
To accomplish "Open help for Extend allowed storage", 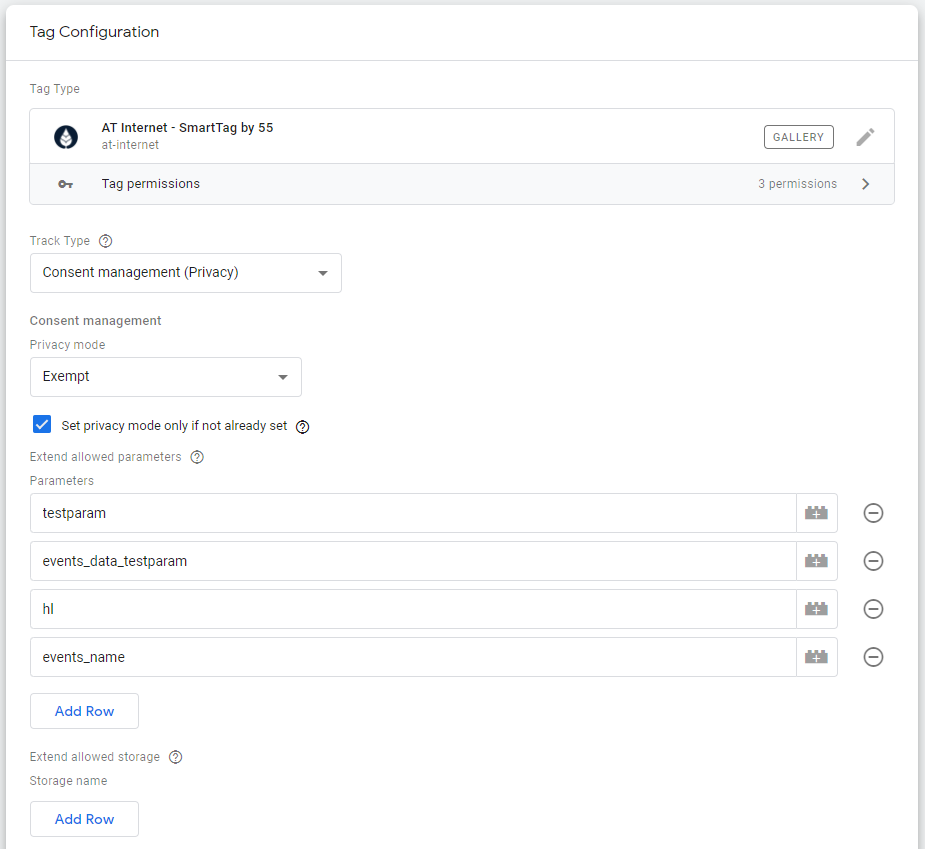I will pyautogui.click(x=175, y=757).
